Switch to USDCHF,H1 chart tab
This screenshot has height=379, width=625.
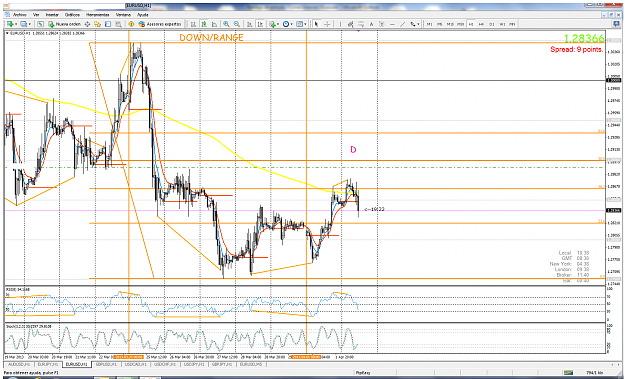[164, 365]
